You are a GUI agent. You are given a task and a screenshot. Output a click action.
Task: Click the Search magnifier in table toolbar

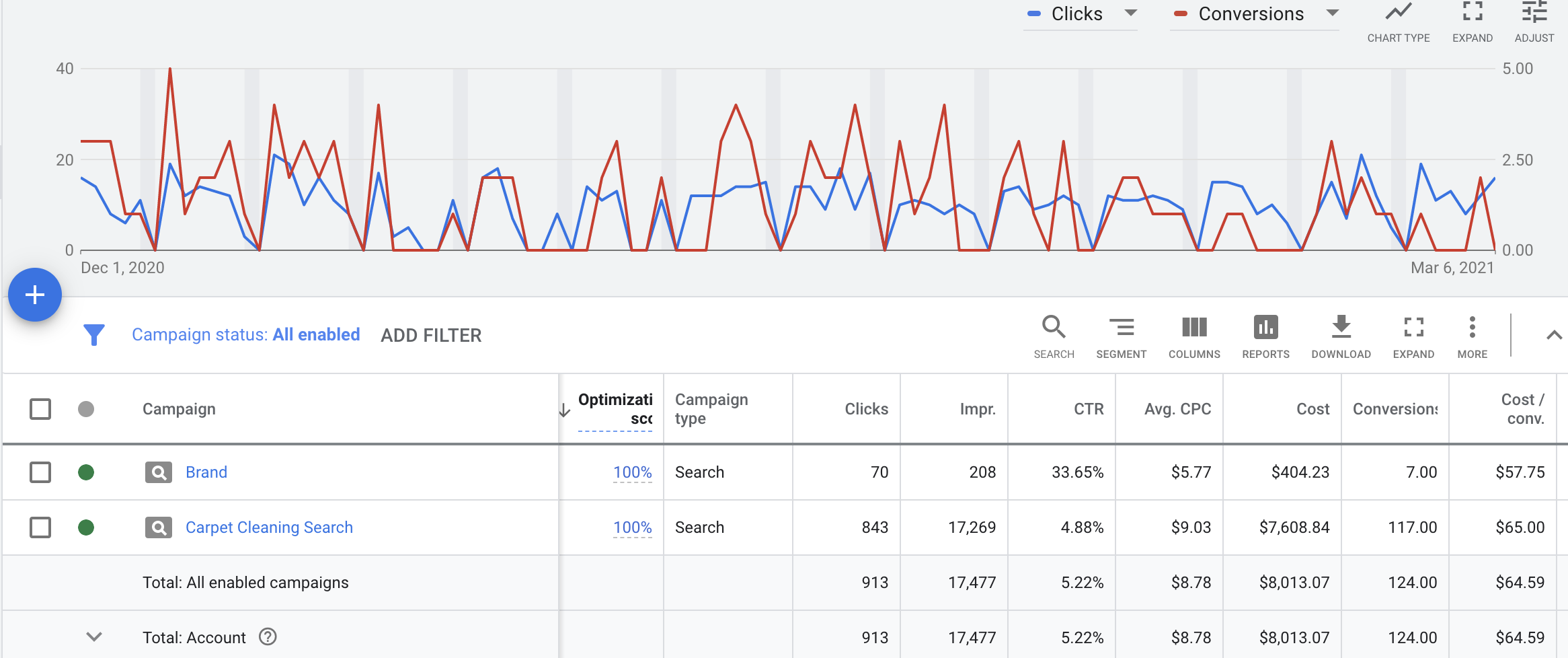tap(1054, 328)
